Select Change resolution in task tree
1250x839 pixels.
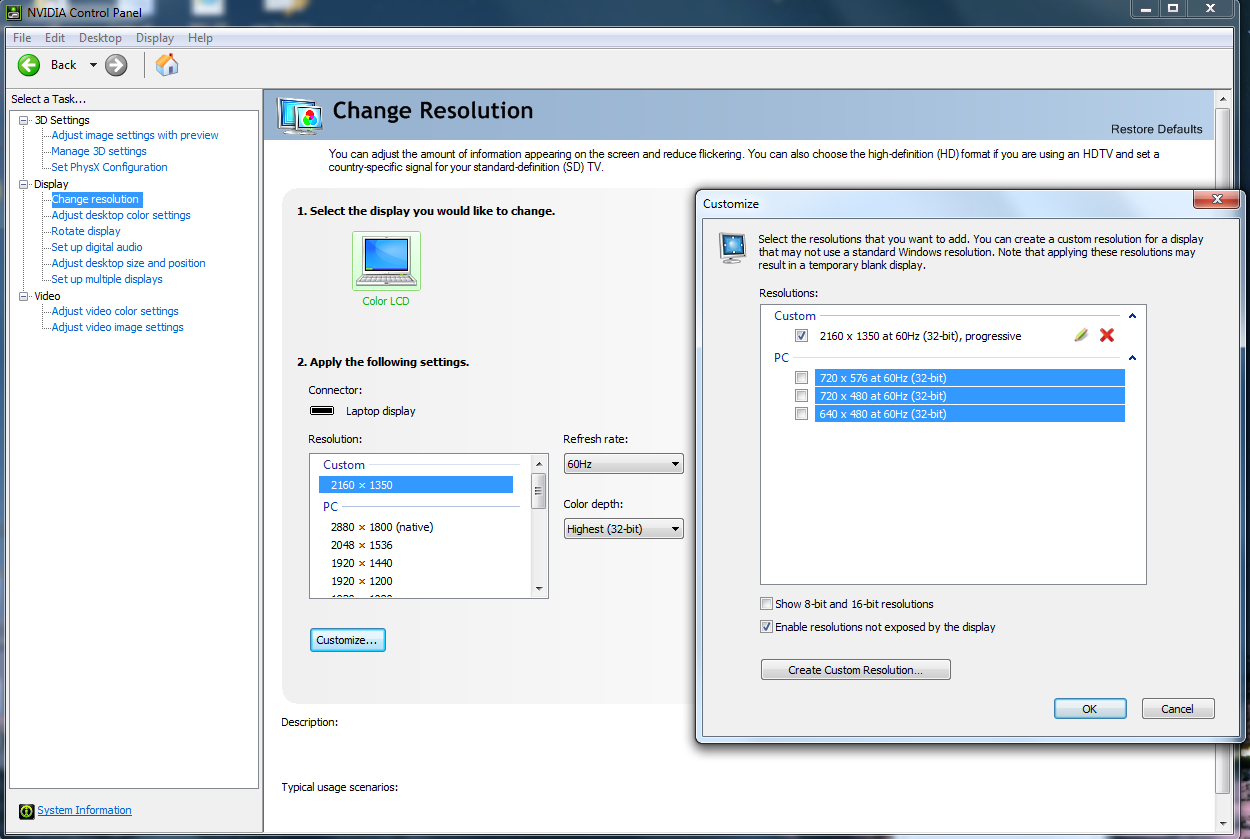point(96,199)
